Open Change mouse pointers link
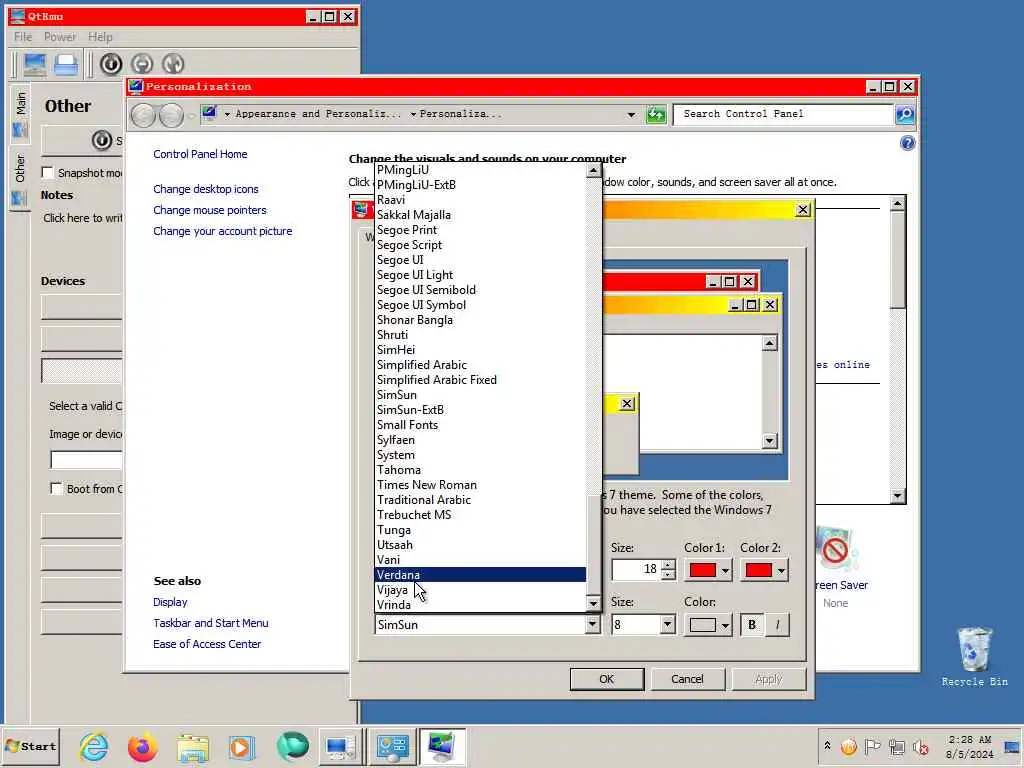Image resolution: width=1024 pixels, height=768 pixels. coord(210,210)
